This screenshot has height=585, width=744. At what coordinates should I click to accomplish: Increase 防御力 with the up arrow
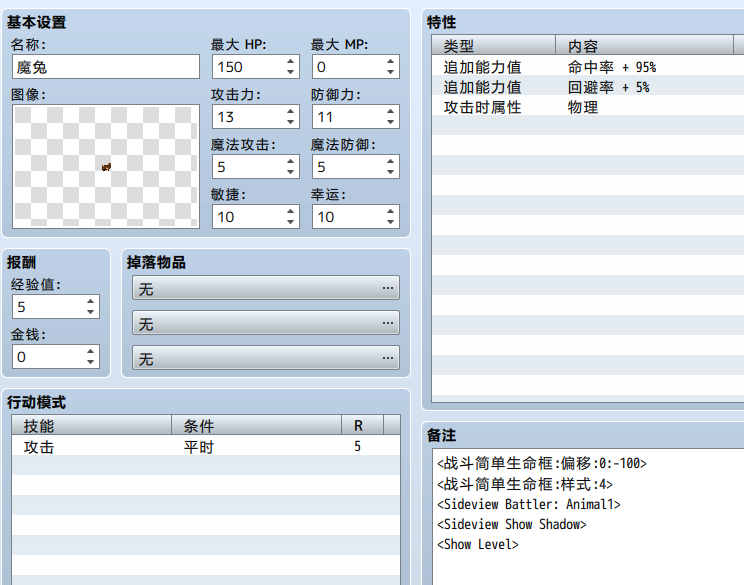390,111
